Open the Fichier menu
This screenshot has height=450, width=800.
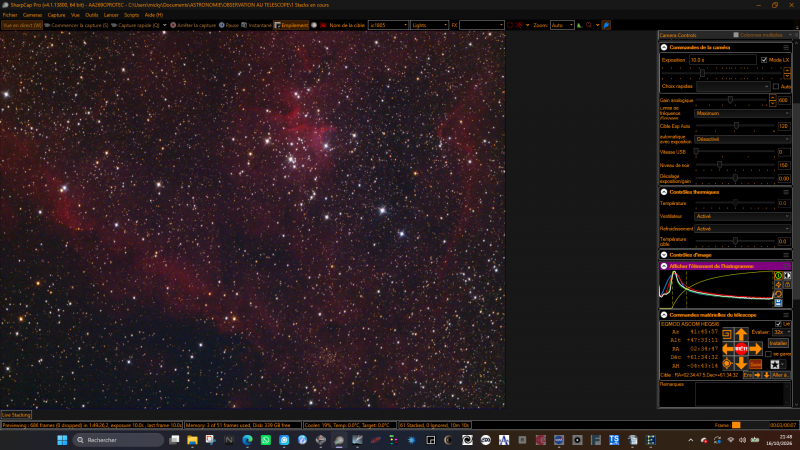point(10,15)
